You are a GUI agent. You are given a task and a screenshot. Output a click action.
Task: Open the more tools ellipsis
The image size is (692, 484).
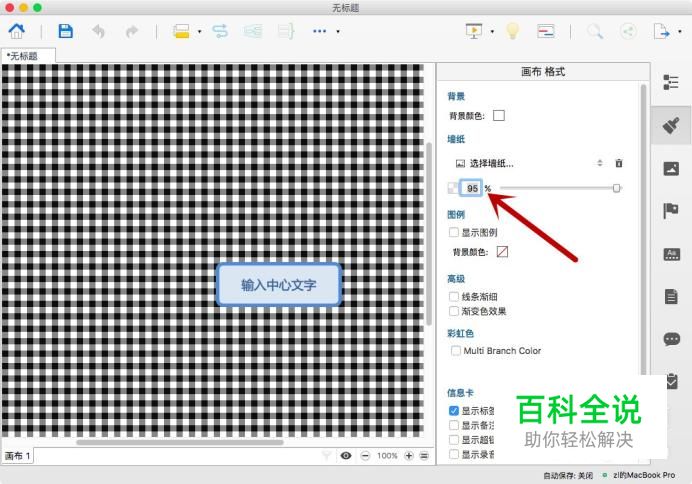pyautogui.click(x=319, y=31)
